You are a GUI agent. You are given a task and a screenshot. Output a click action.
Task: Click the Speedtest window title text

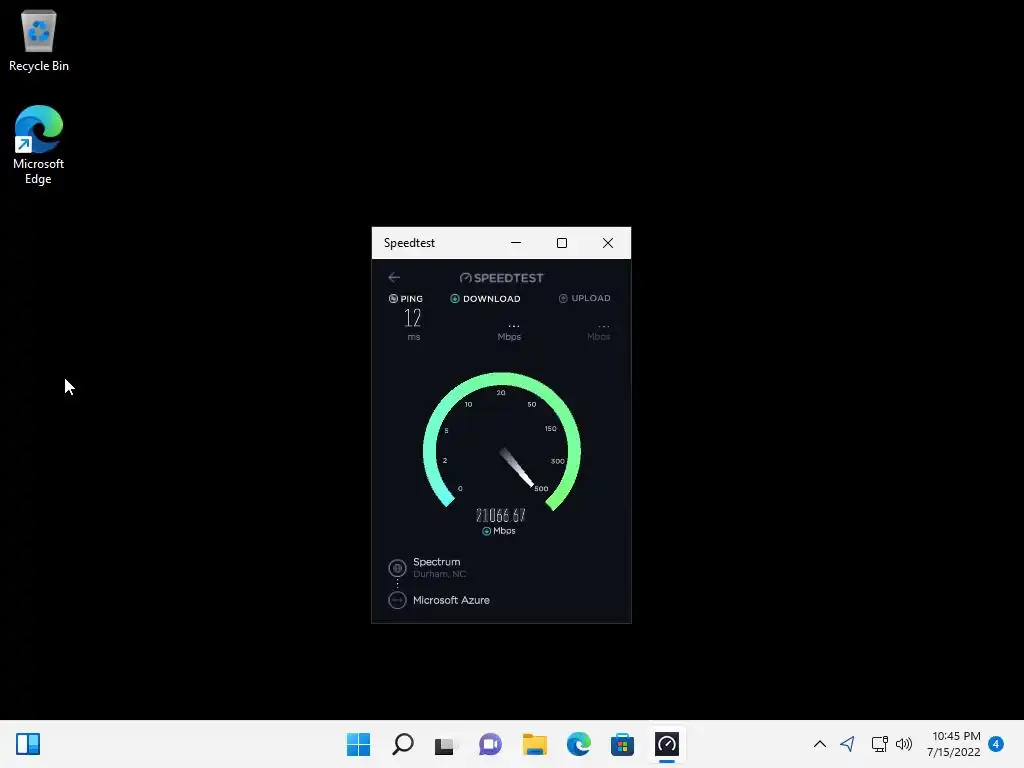[409, 243]
